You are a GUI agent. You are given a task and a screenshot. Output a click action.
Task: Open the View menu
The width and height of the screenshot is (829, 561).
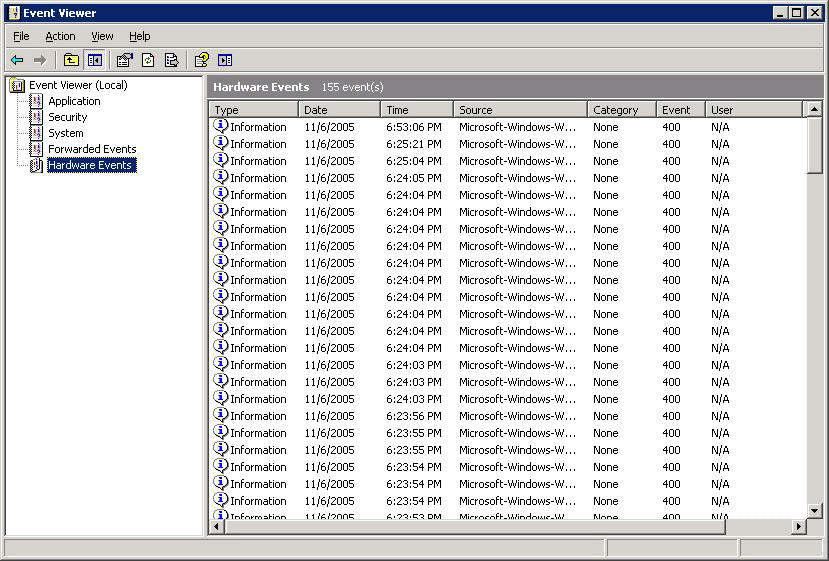tap(102, 36)
